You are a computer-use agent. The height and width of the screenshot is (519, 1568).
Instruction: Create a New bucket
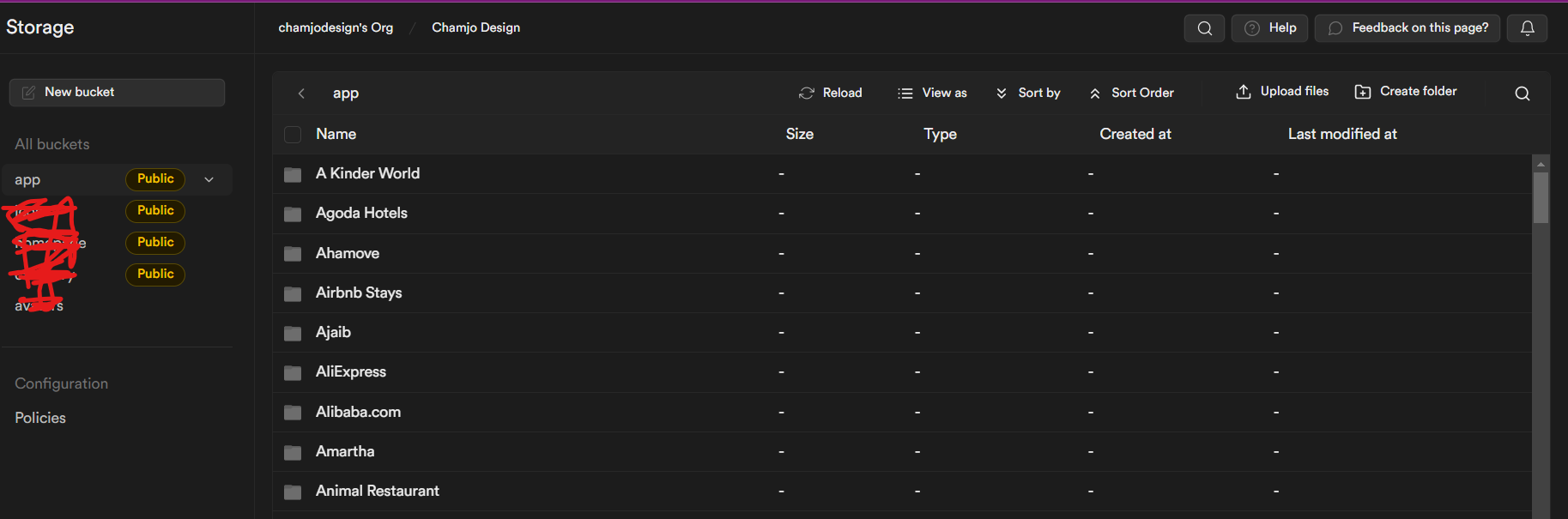pos(117,93)
